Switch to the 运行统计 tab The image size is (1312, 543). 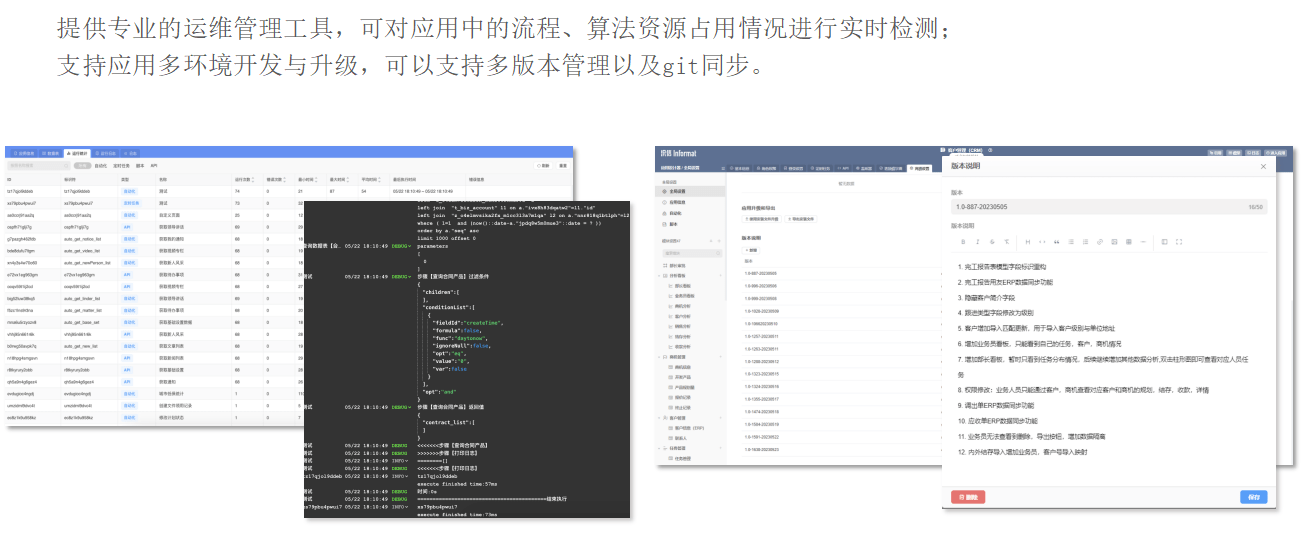pos(77,153)
